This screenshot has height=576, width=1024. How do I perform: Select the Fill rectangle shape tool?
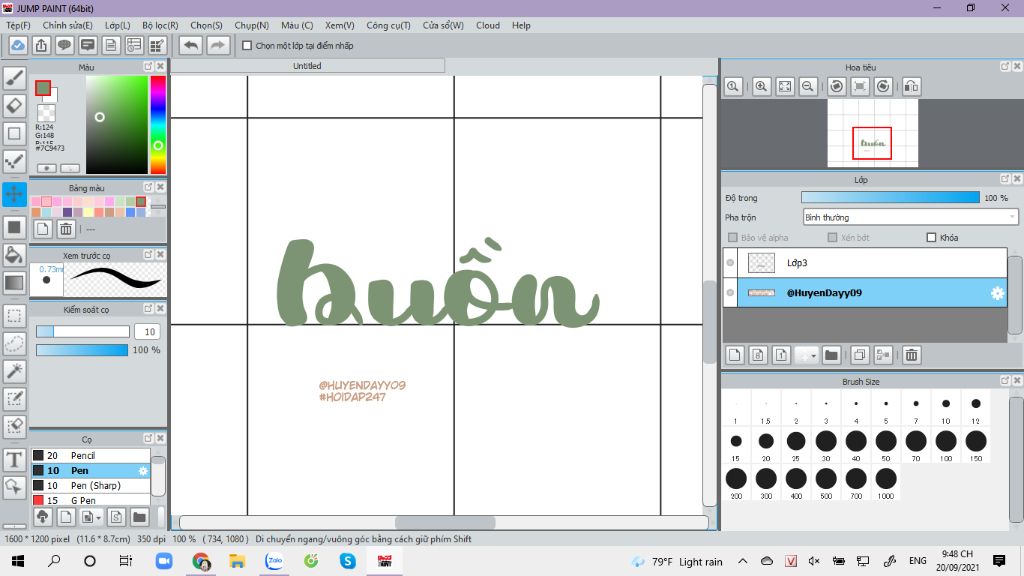click(x=14, y=227)
